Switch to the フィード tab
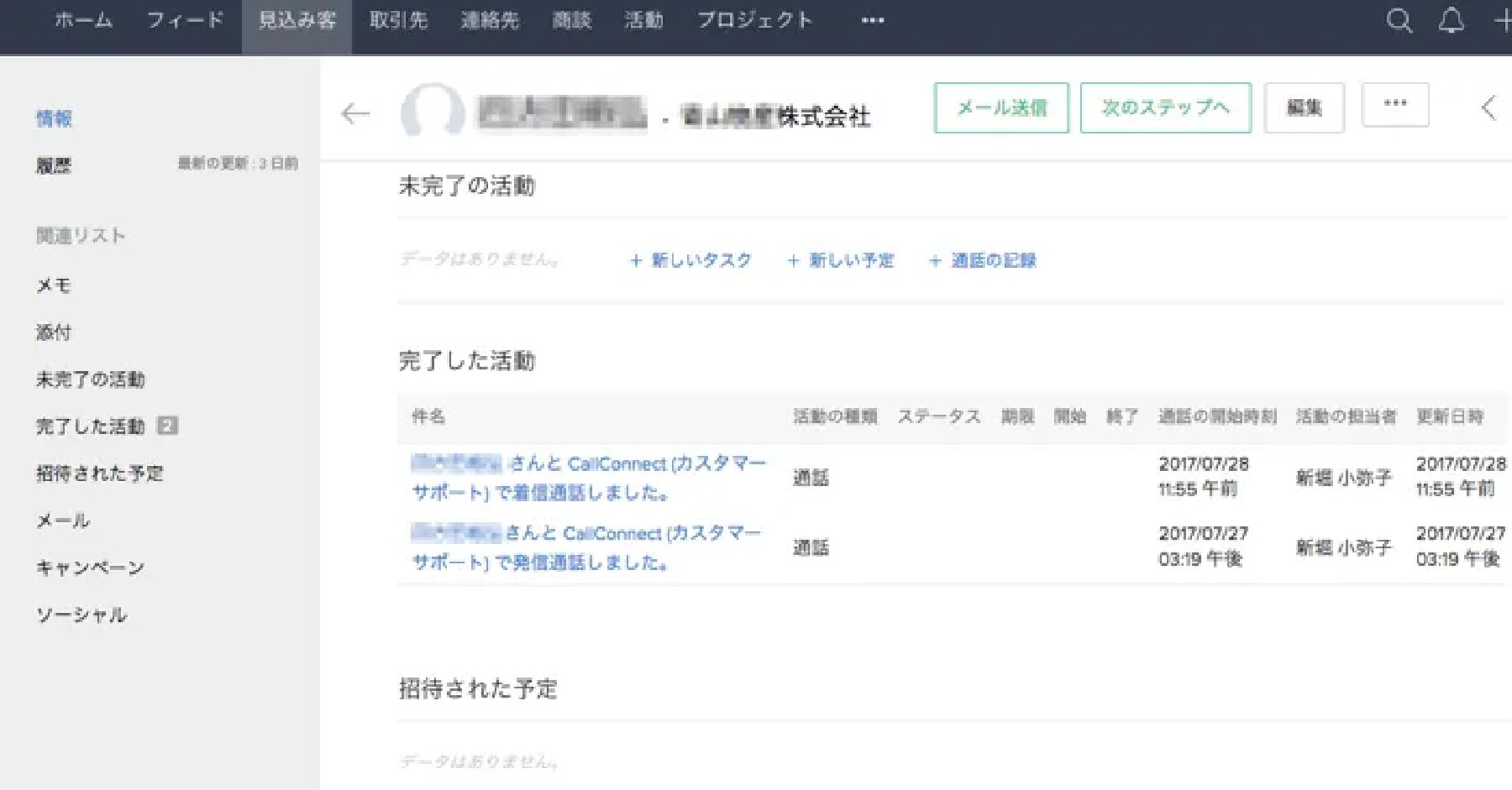 click(x=186, y=20)
